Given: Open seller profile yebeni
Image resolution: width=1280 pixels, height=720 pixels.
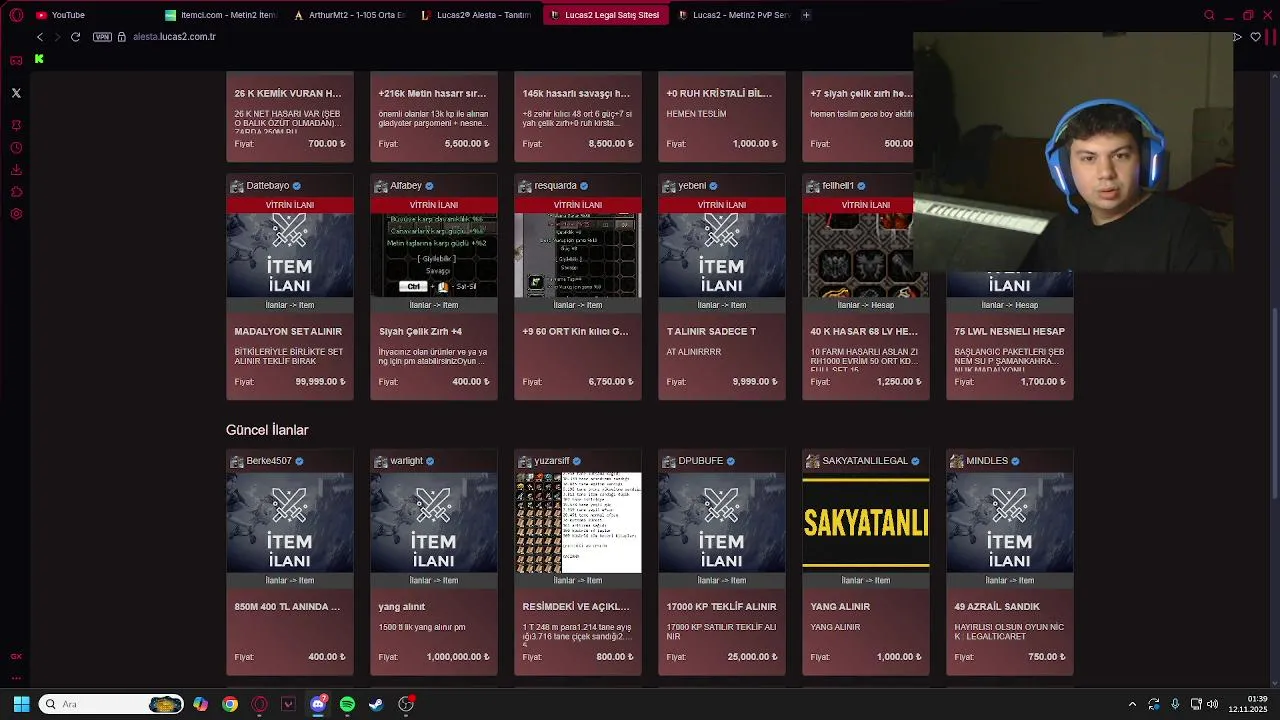Looking at the screenshot, I should [692, 186].
